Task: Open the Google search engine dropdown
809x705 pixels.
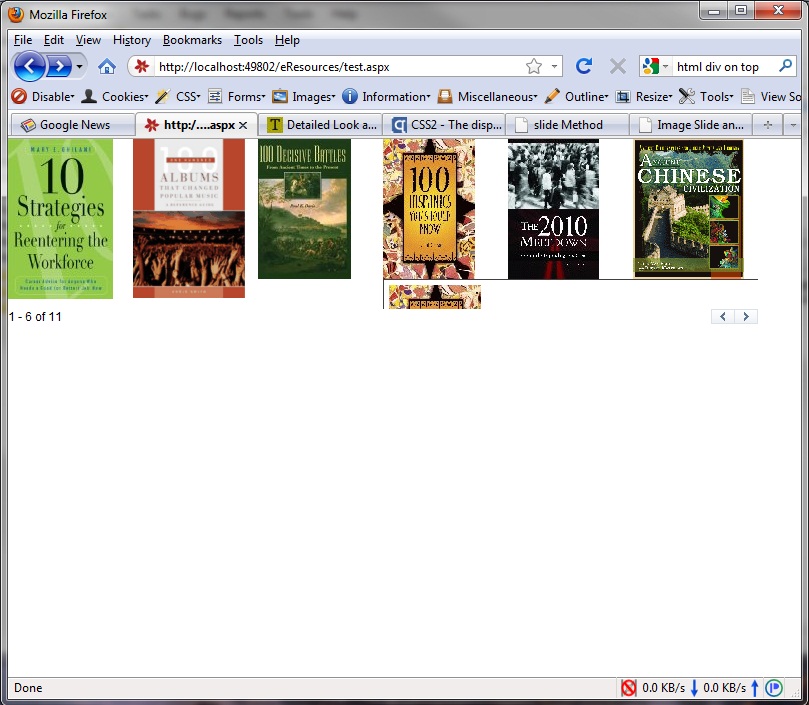Action: tap(655, 67)
